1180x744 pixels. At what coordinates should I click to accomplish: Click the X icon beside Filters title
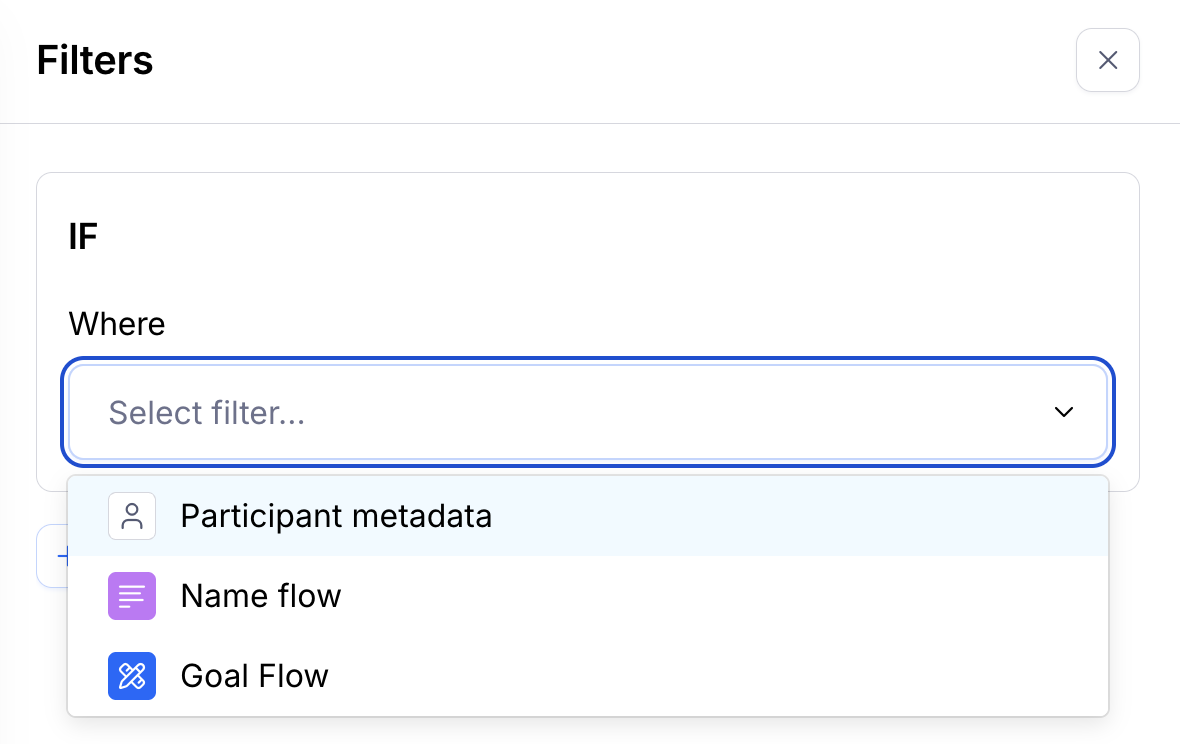pyautogui.click(x=1107, y=60)
